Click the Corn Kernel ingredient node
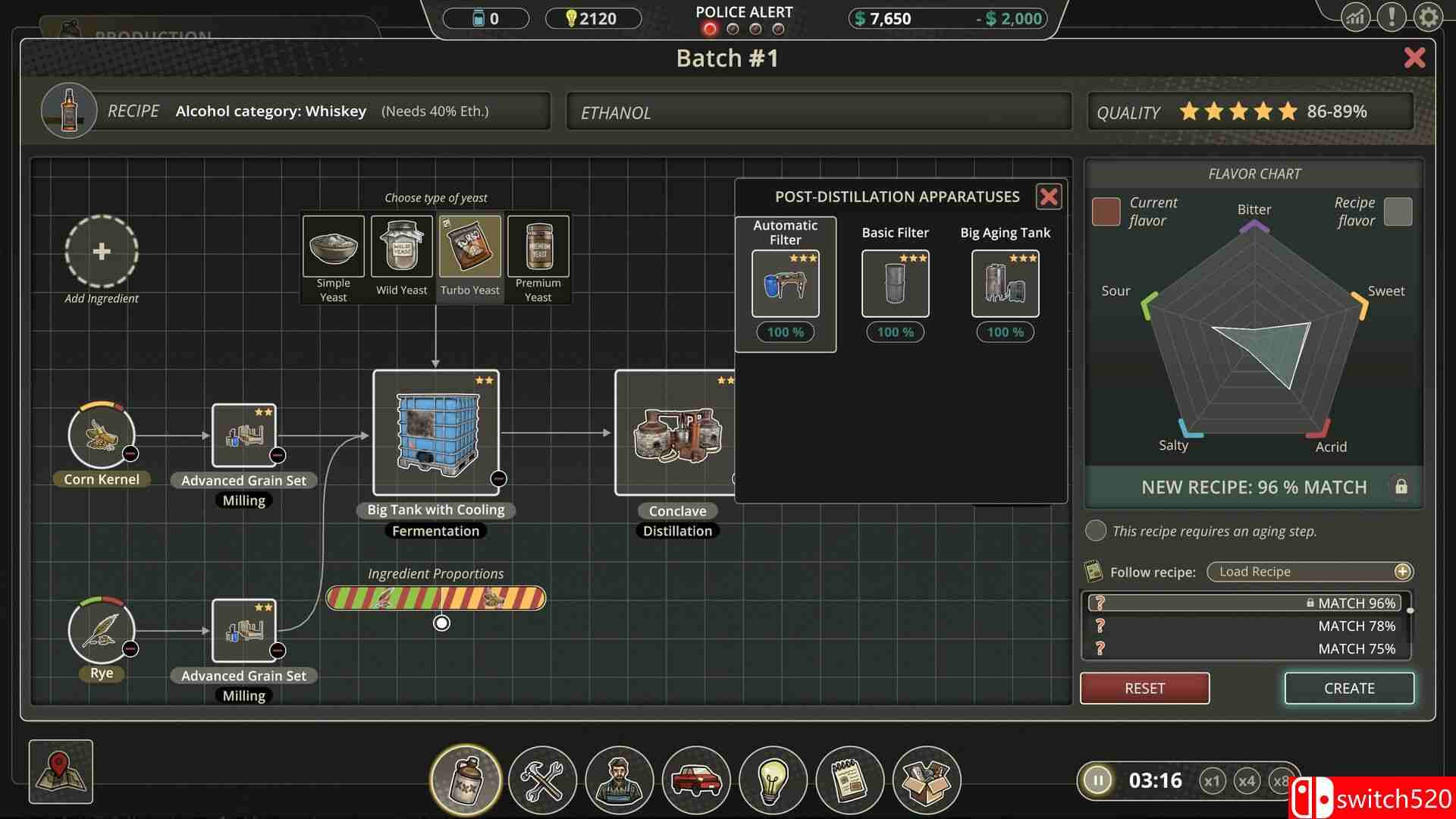Screen dimensions: 1456x819 click(x=102, y=435)
